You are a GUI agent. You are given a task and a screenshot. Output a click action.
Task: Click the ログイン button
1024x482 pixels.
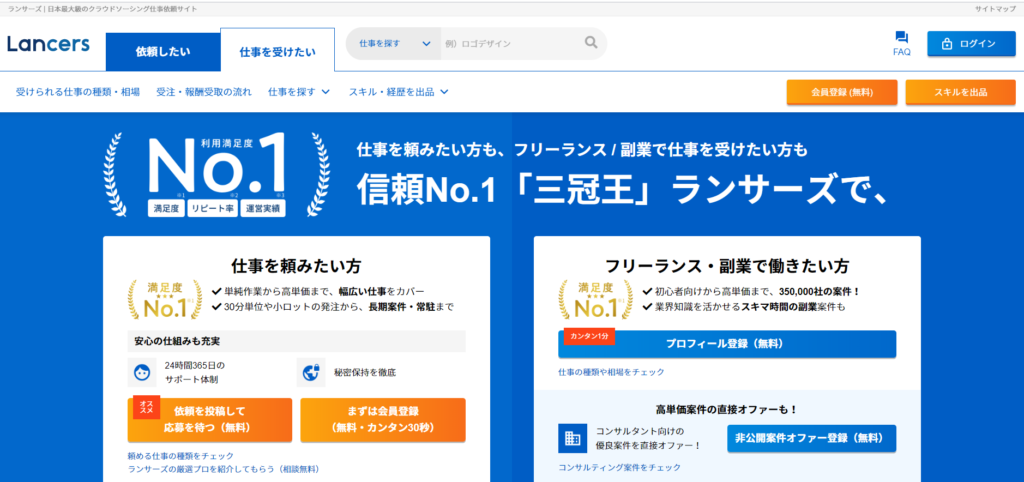971,44
